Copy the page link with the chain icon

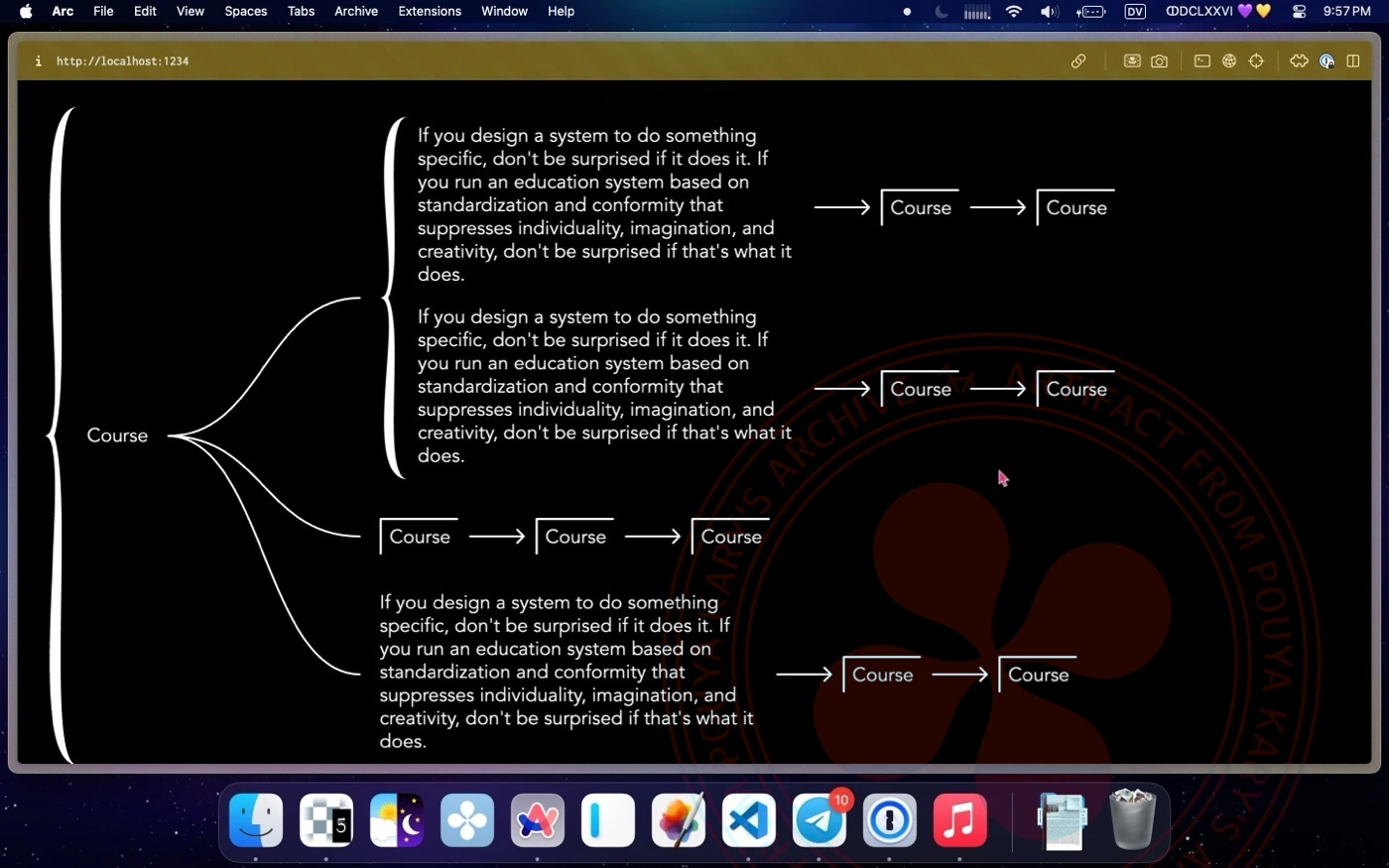1078,62
